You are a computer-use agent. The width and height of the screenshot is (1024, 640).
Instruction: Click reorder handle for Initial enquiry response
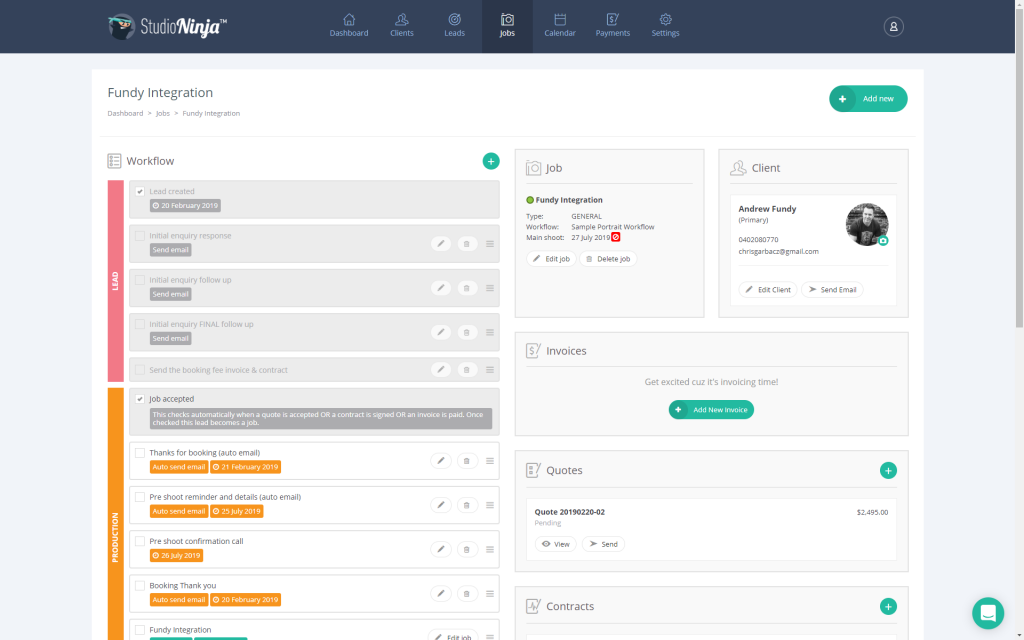490,244
